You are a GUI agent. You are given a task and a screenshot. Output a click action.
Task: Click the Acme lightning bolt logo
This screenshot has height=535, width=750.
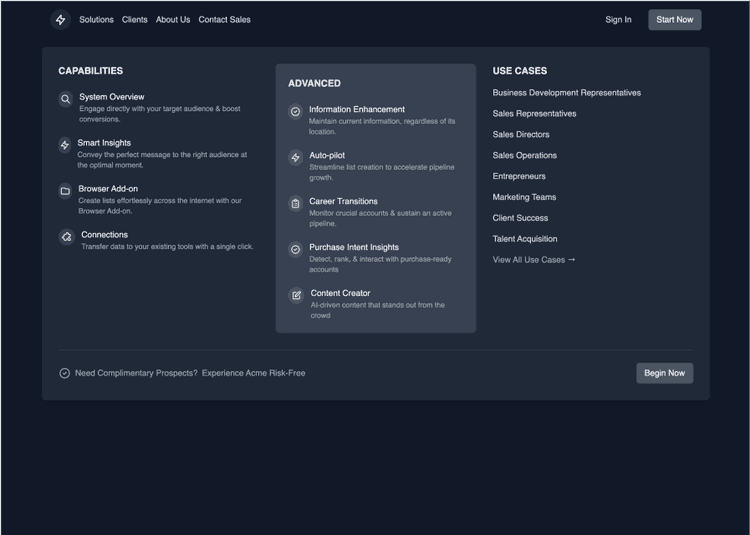(60, 20)
